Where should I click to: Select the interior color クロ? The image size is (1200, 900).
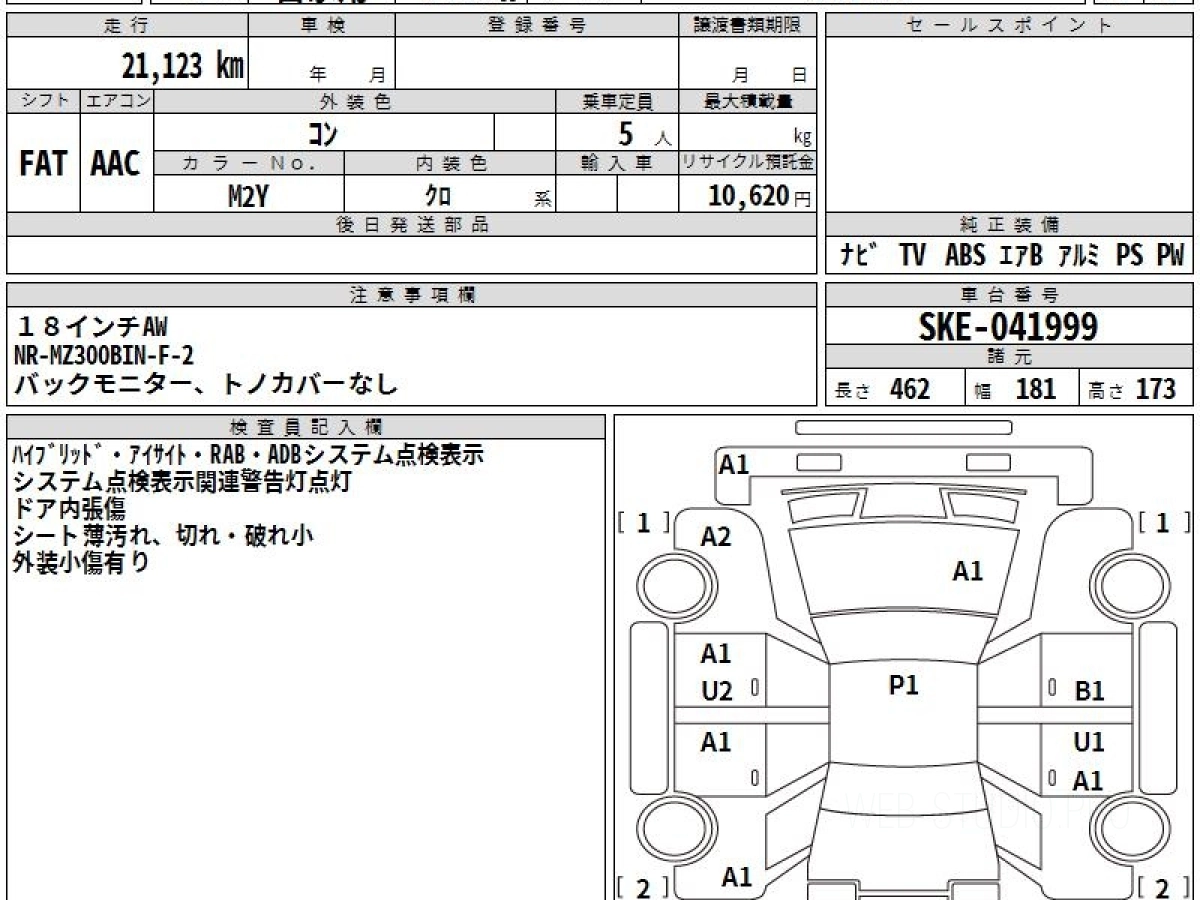click(x=438, y=196)
